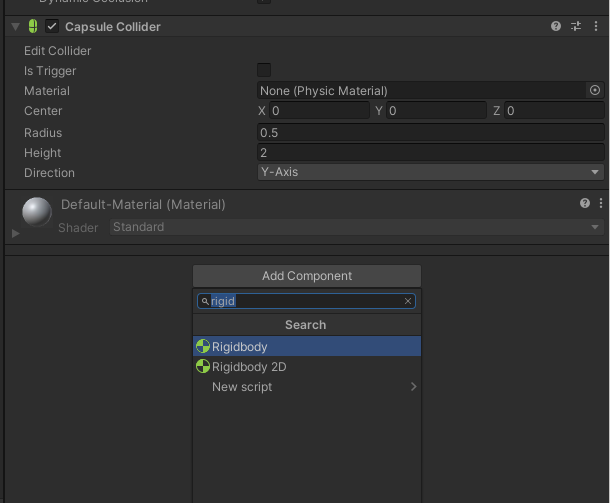610x503 pixels.
Task: Open Capsule Collider three-dot options menu
Action: [x=596, y=27]
